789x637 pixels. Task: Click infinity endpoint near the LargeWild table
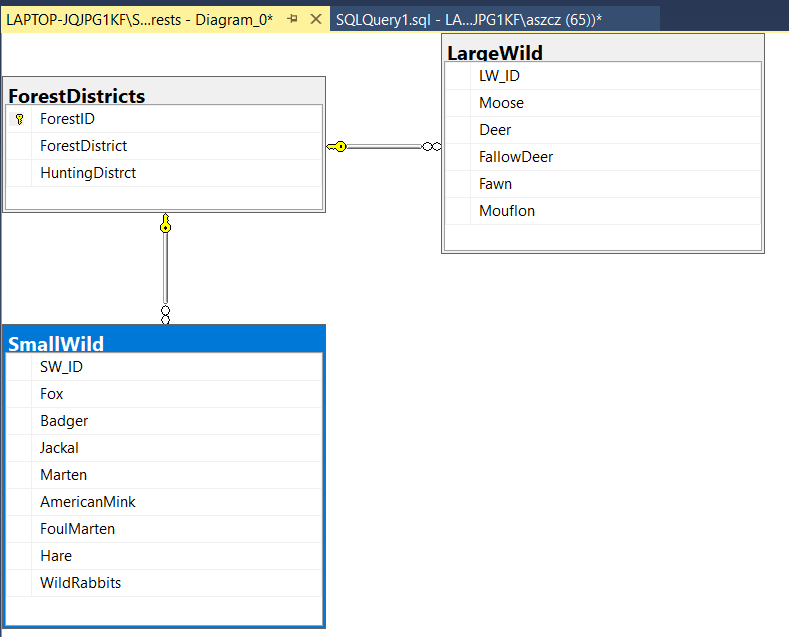coord(431,146)
